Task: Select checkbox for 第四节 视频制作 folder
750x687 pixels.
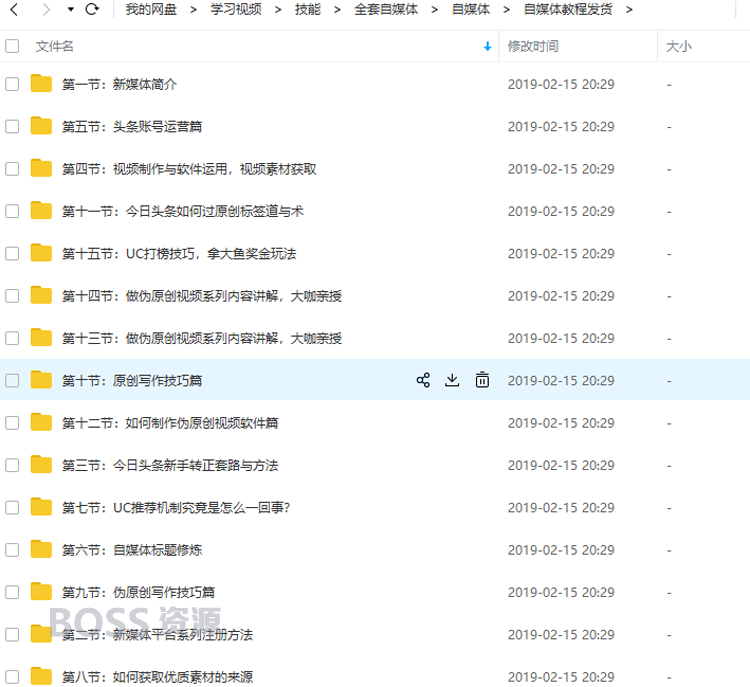Action: pyautogui.click(x=12, y=169)
